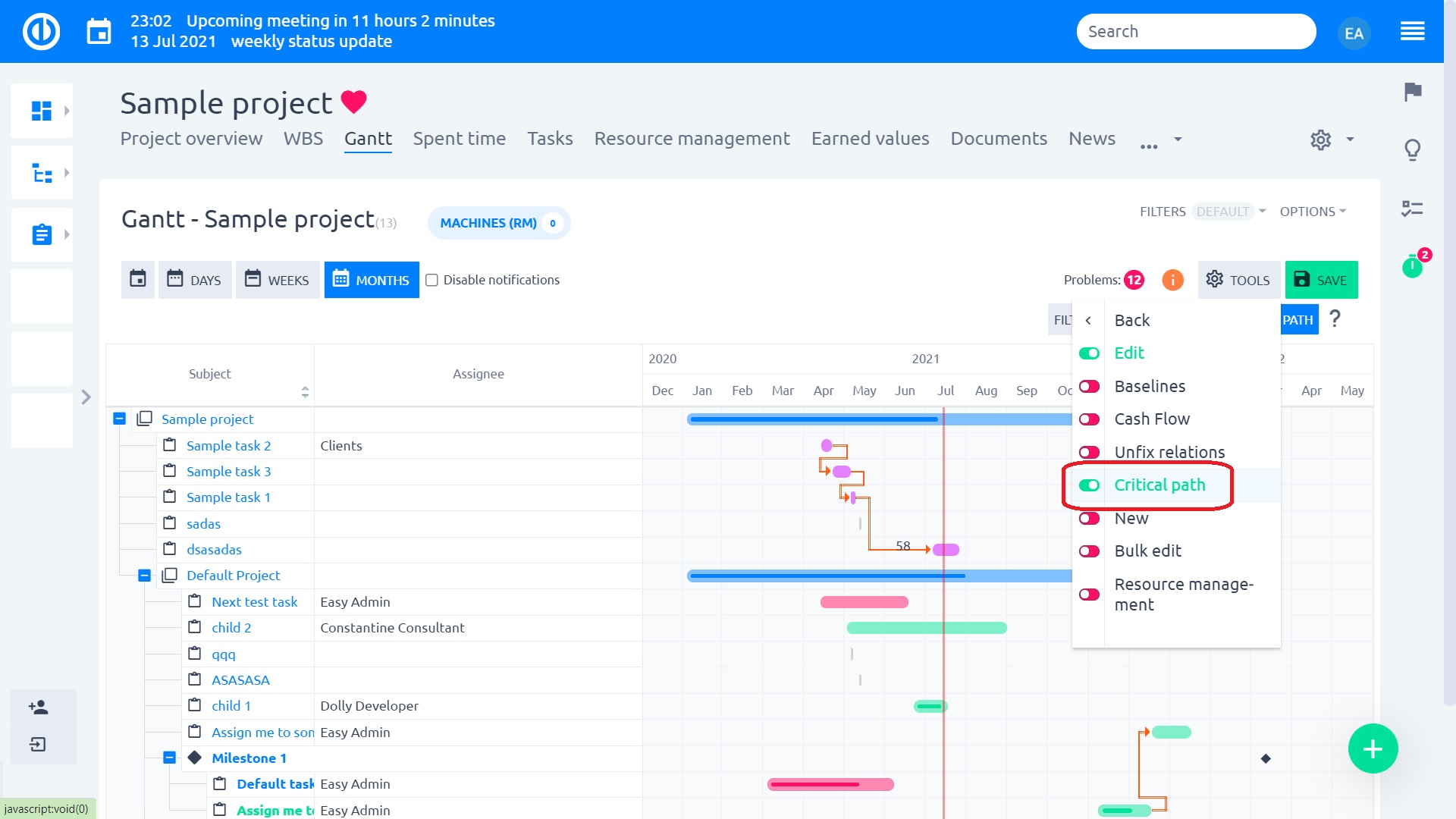Turn off the Edit toggle

(1089, 353)
